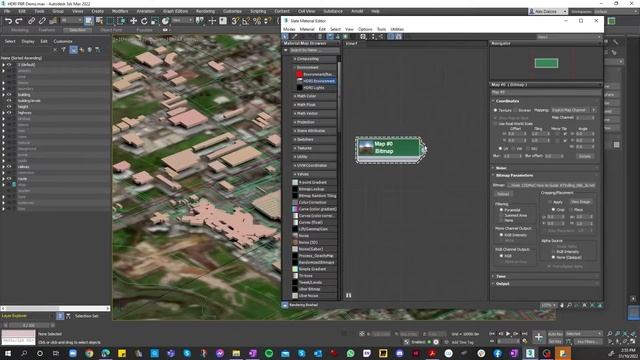Open the Display menu in Layer Explorer
The image size is (640, 360).
click(28, 41)
